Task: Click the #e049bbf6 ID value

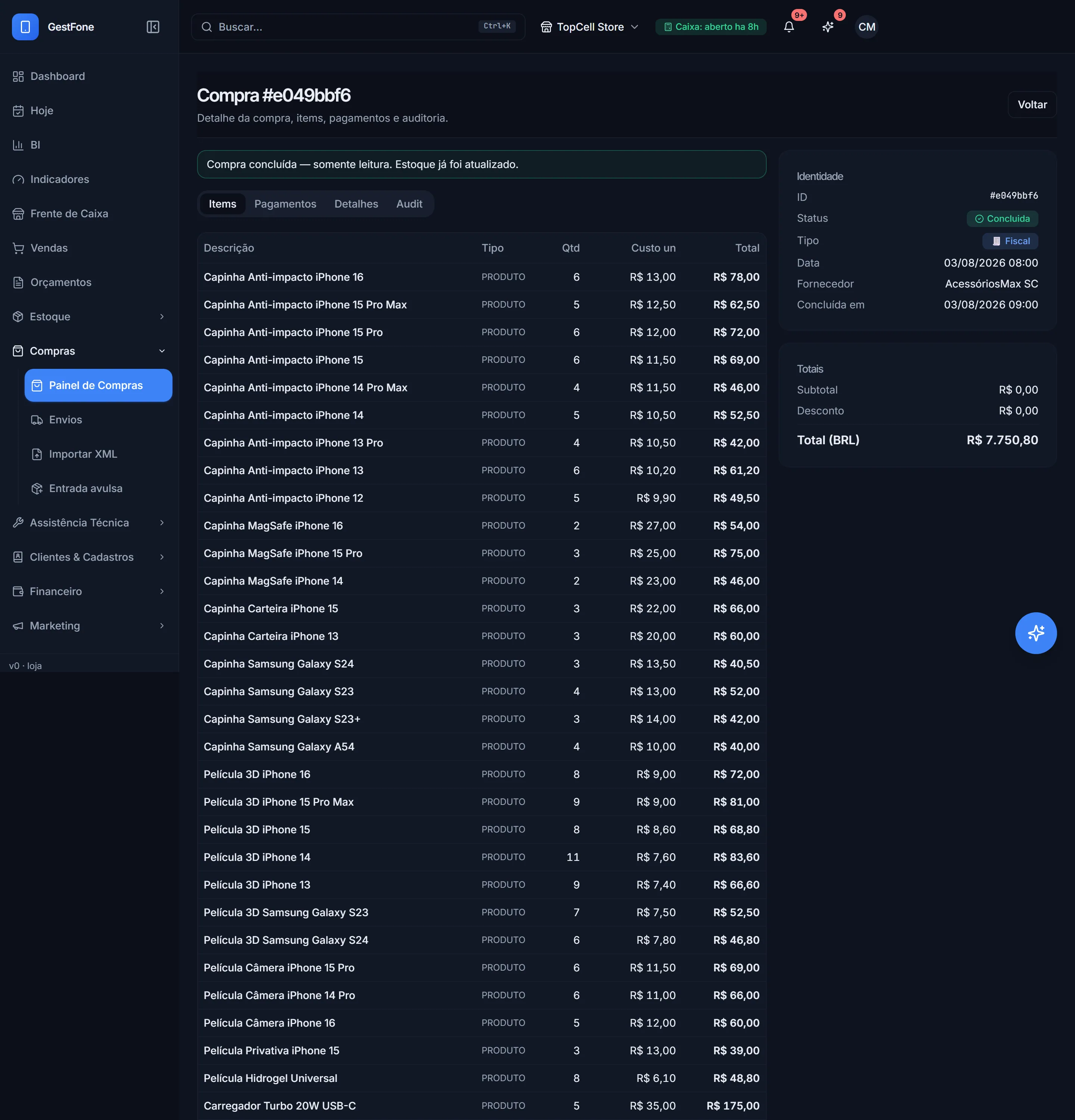Action: point(1013,196)
